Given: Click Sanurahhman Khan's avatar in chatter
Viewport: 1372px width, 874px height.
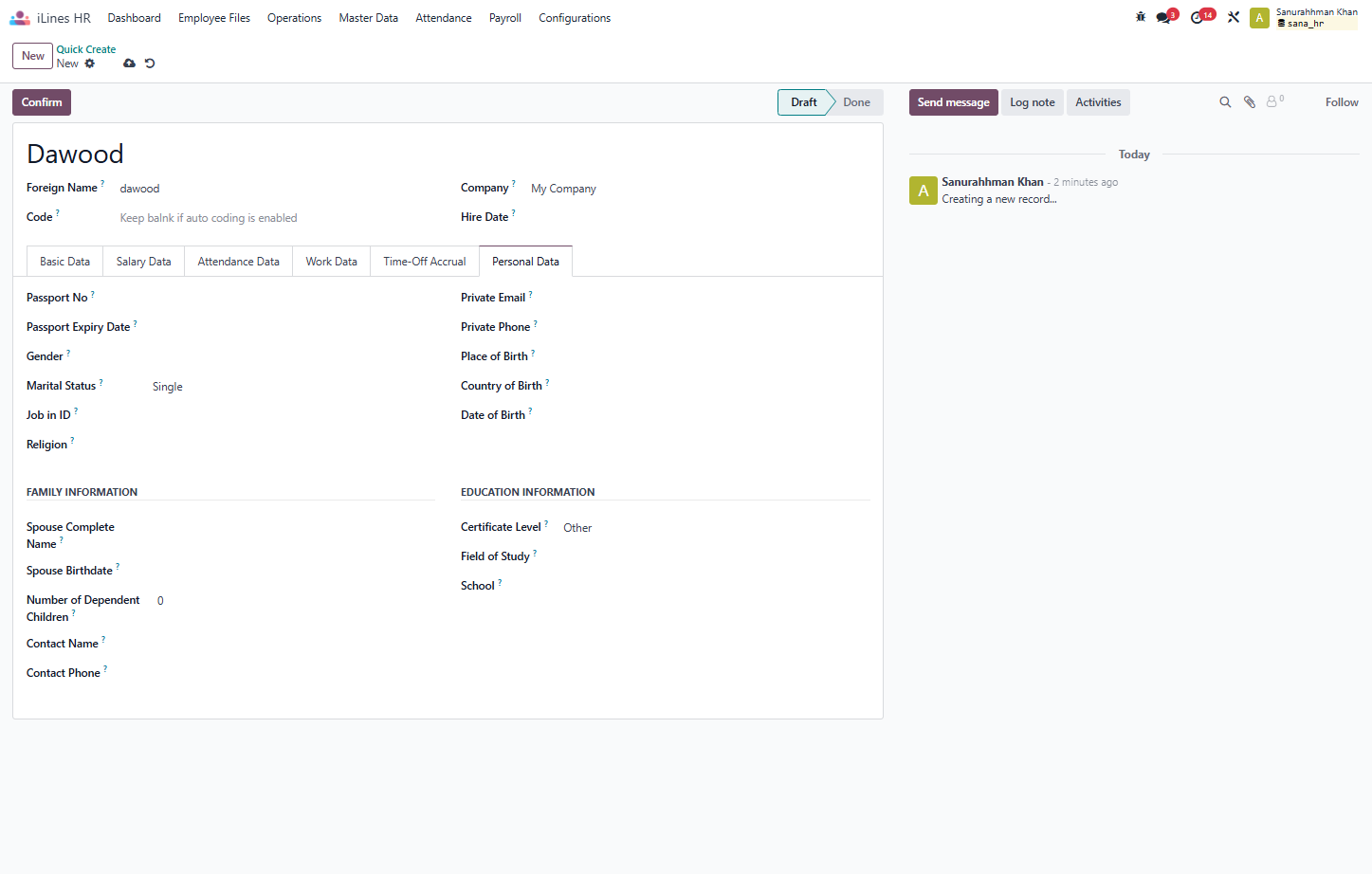Looking at the screenshot, I should pyautogui.click(x=924, y=191).
